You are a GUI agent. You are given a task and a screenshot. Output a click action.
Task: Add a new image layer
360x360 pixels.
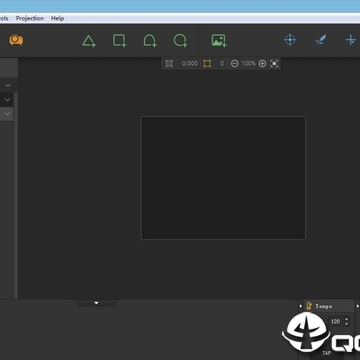[219, 41]
